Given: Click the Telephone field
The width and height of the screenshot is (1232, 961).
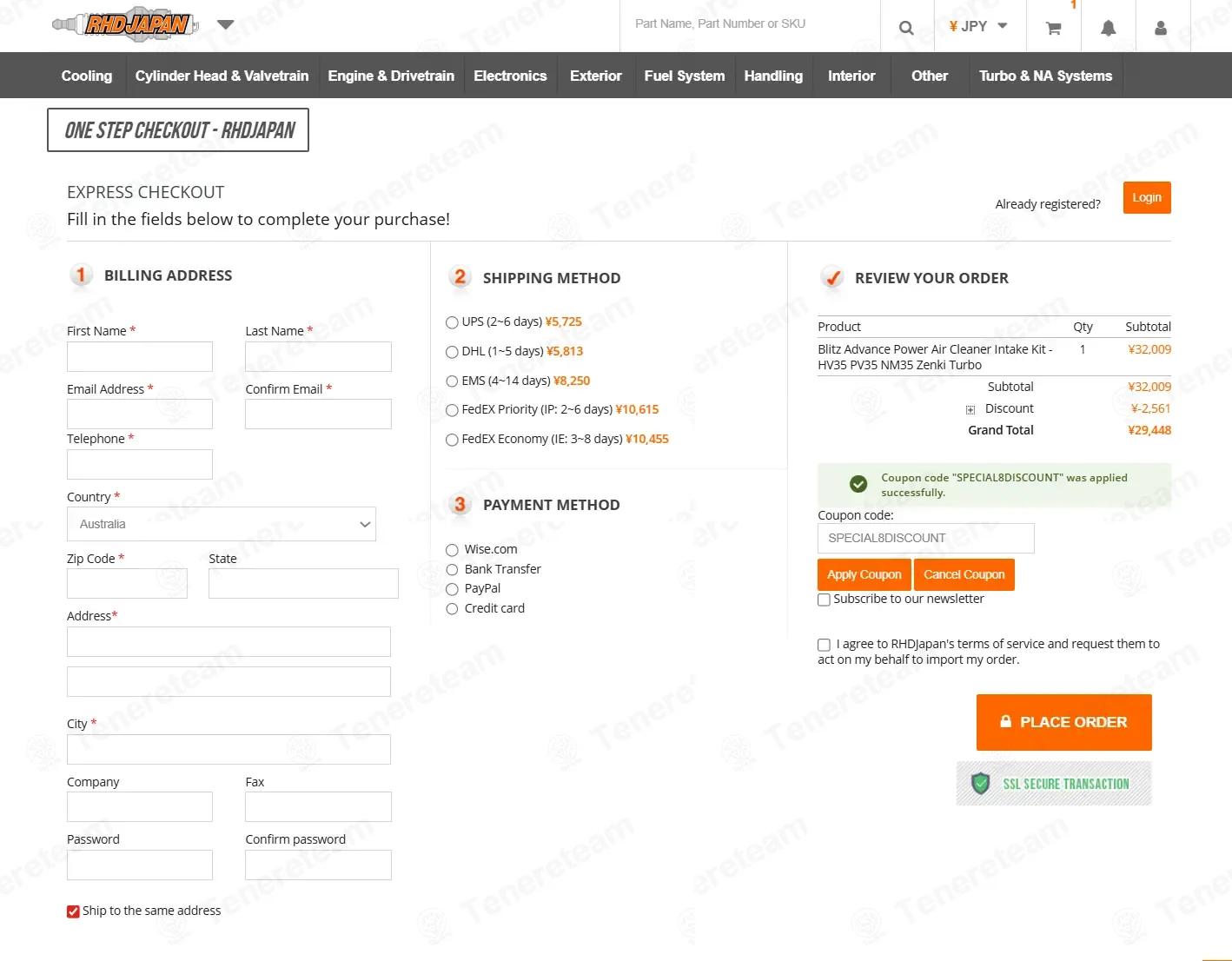Looking at the screenshot, I should pos(140,464).
